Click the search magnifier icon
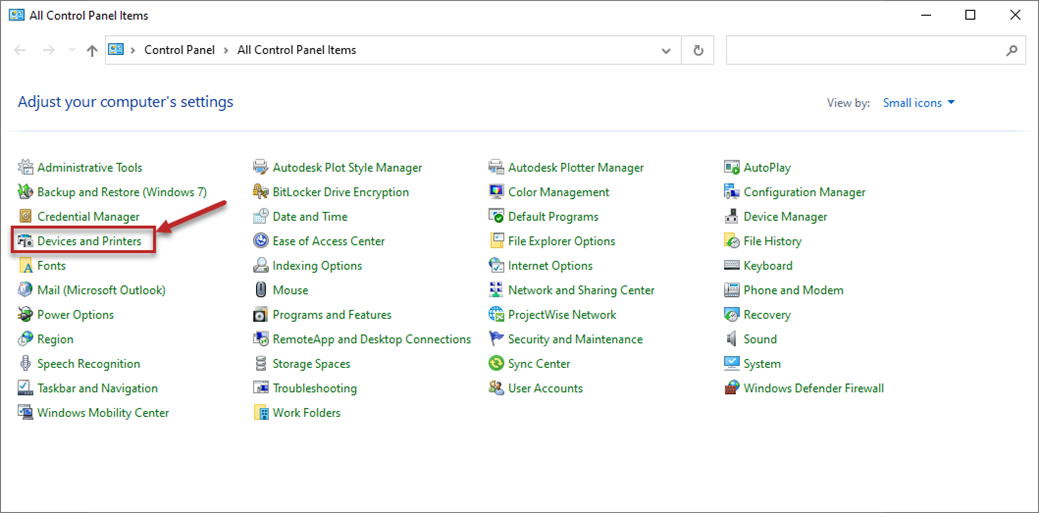 click(1012, 50)
